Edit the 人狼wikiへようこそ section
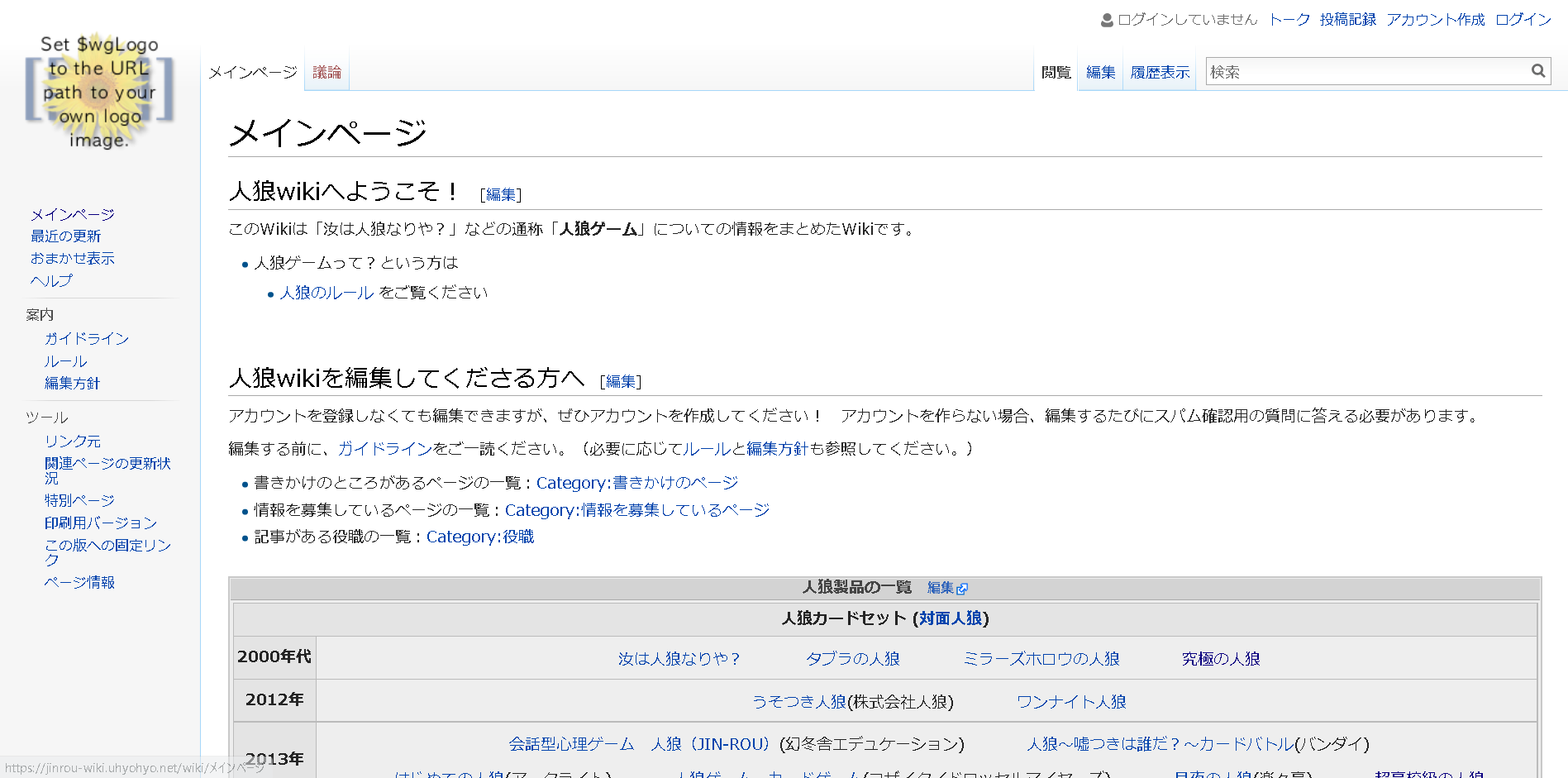The image size is (1568, 778). (501, 194)
